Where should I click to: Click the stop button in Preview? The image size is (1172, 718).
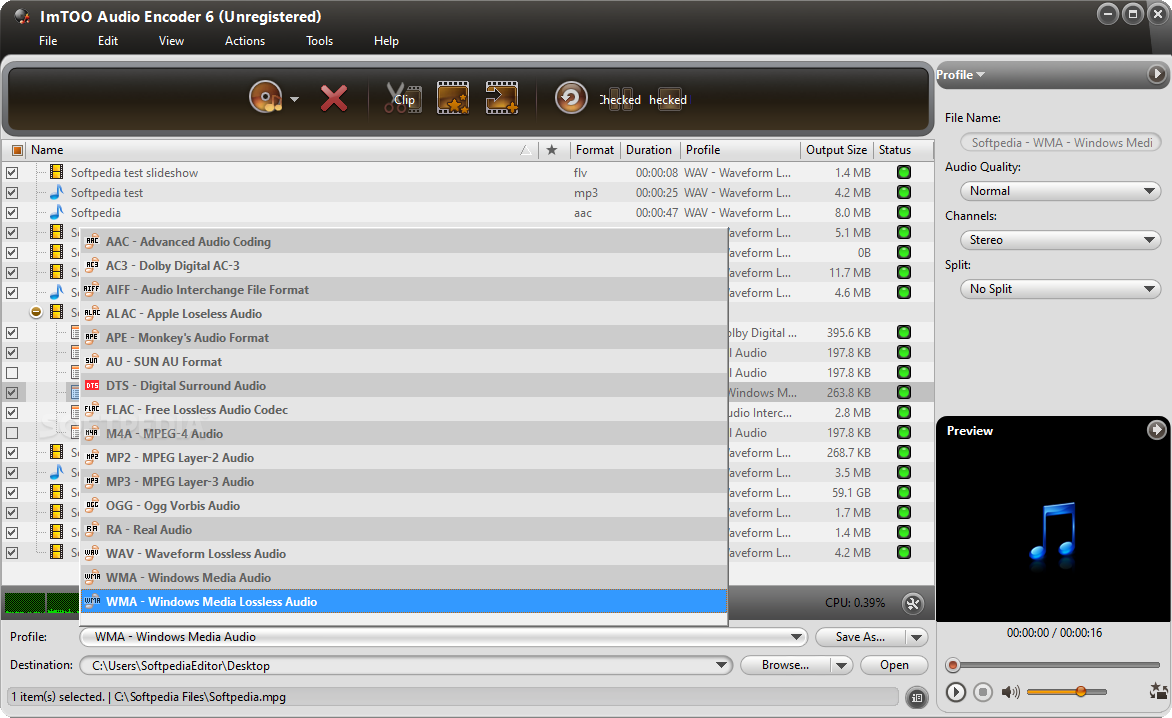point(983,692)
